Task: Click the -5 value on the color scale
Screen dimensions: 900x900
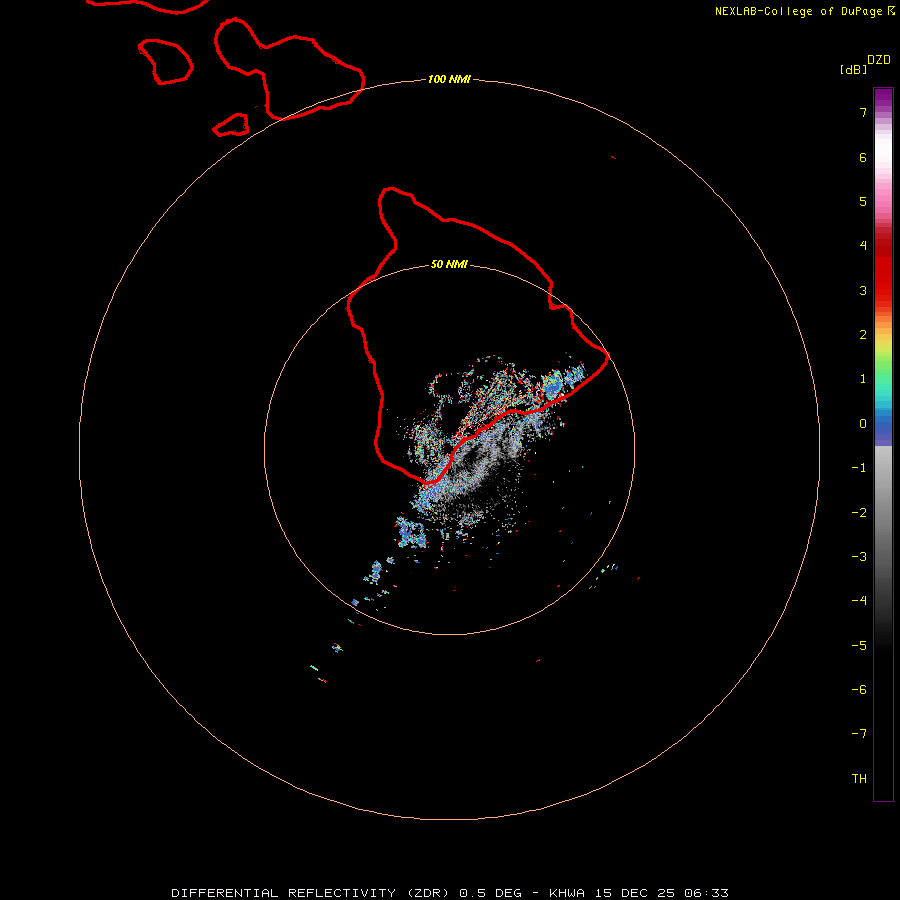Action: click(859, 646)
